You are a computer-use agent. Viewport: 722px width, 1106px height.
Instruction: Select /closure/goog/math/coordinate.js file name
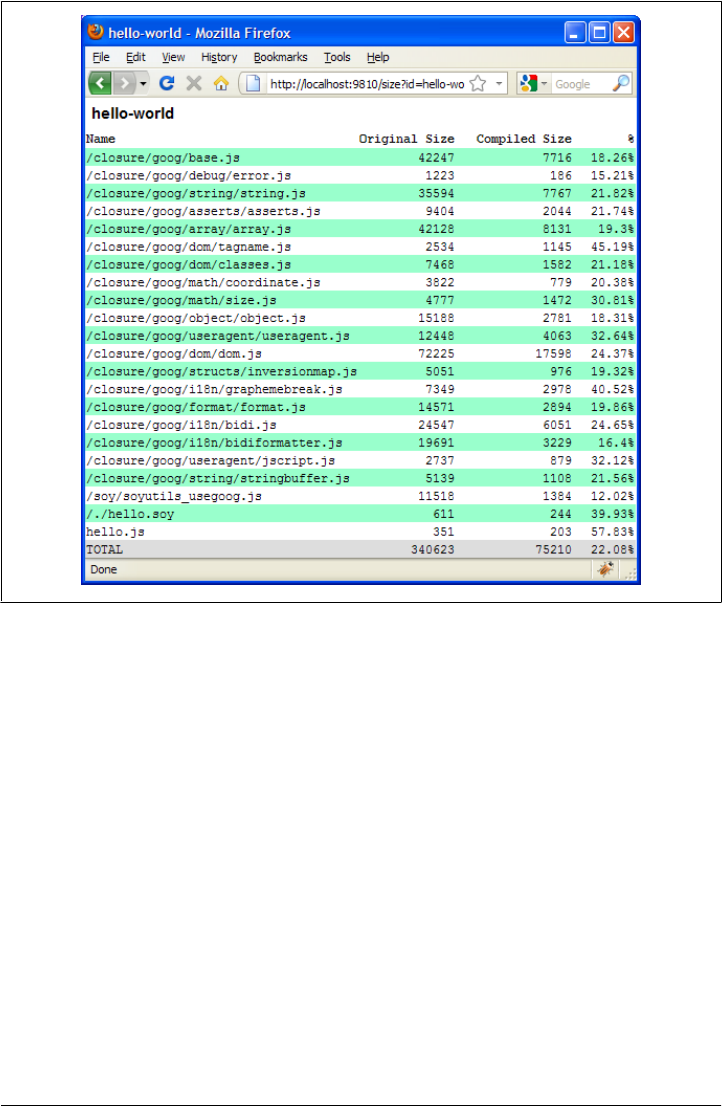[203, 282]
